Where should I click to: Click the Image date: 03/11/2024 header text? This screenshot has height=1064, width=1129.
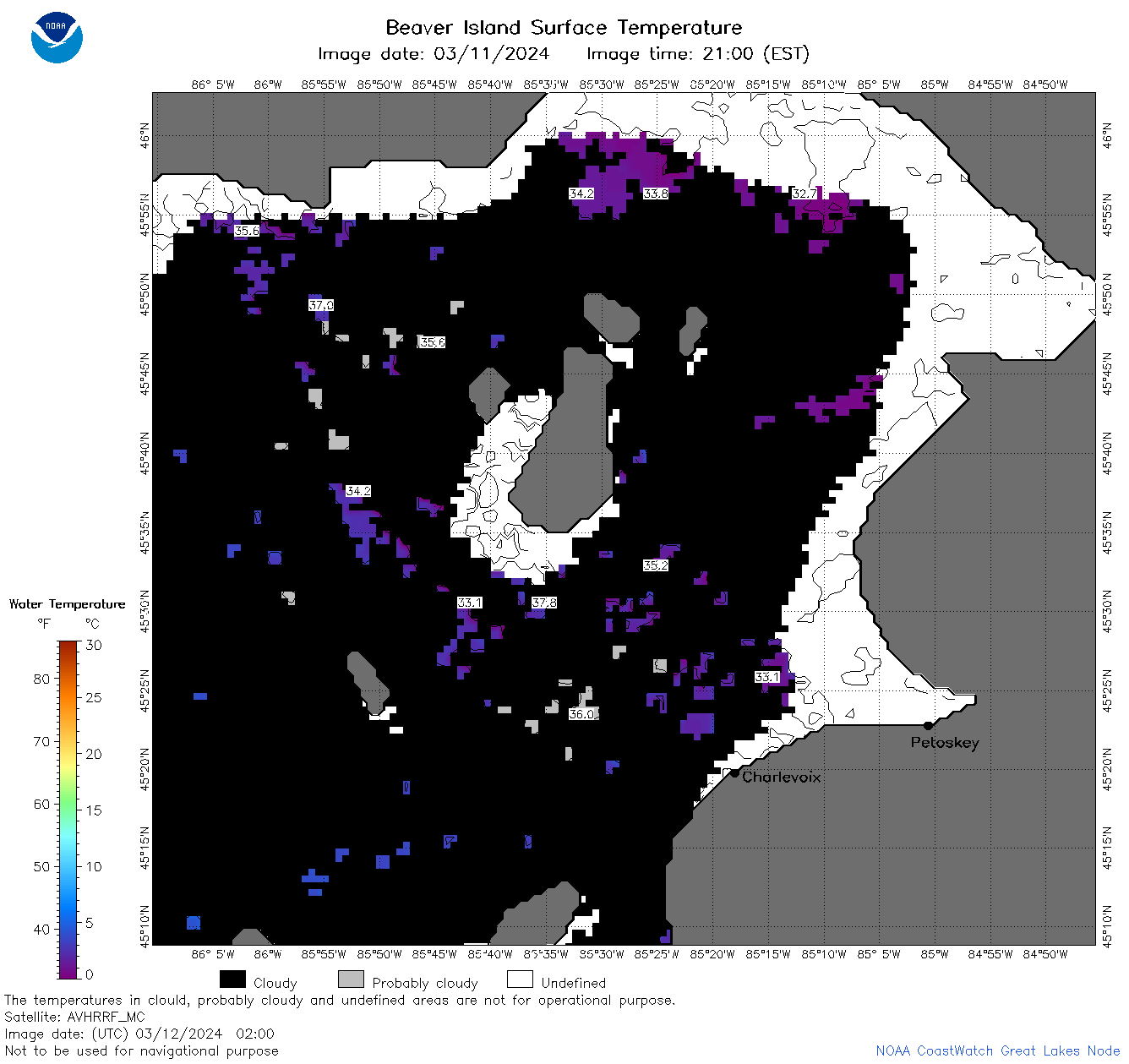434,54
